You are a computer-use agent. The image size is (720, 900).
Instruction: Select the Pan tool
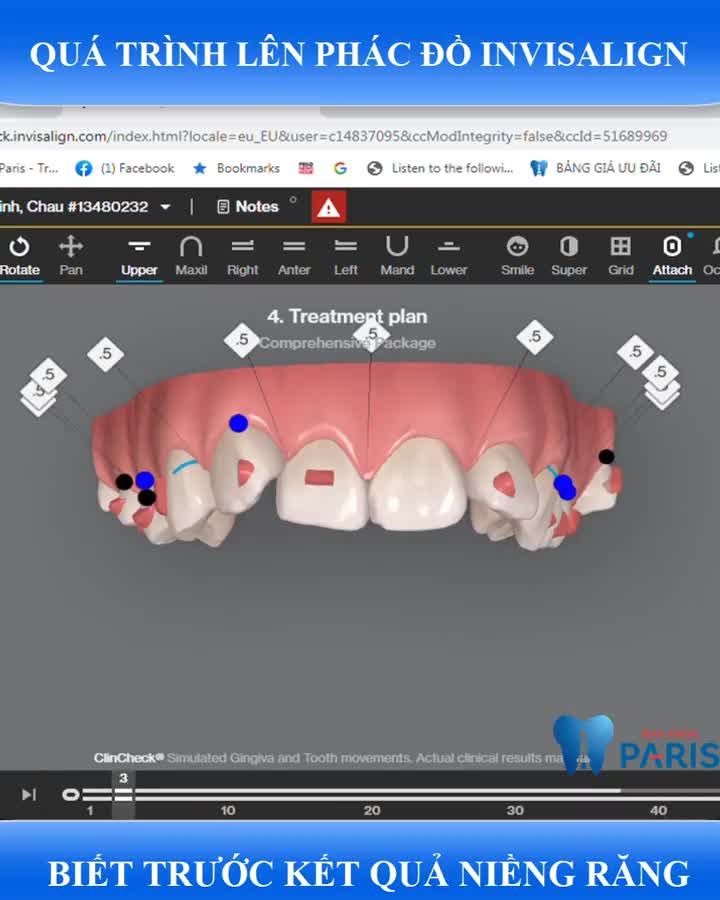click(x=71, y=256)
